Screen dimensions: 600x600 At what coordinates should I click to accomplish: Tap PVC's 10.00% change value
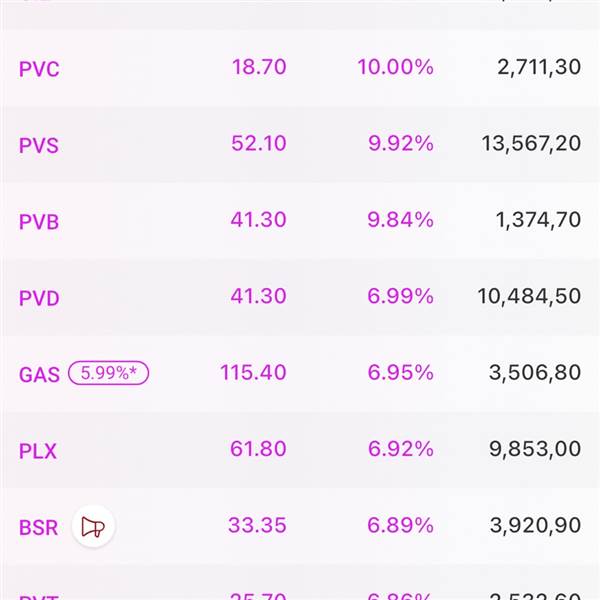pyautogui.click(x=395, y=67)
